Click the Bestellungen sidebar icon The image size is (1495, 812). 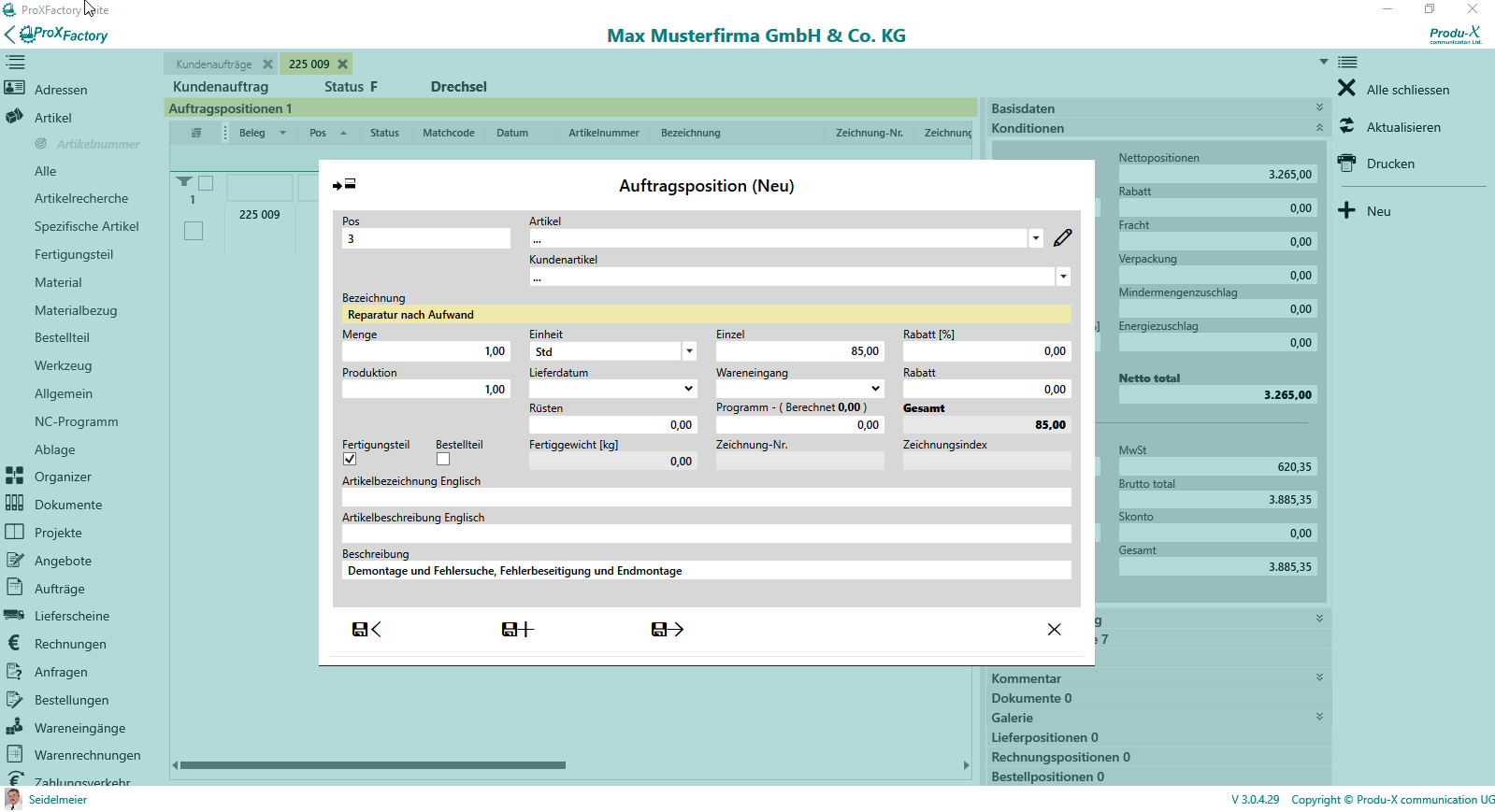pyautogui.click(x=14, y=699)
